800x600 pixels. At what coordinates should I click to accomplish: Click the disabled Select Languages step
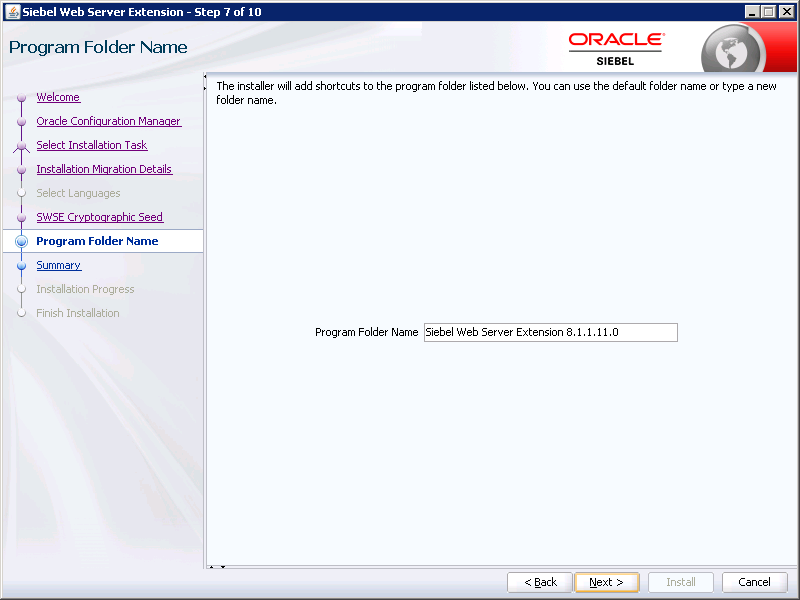(78, 193)
